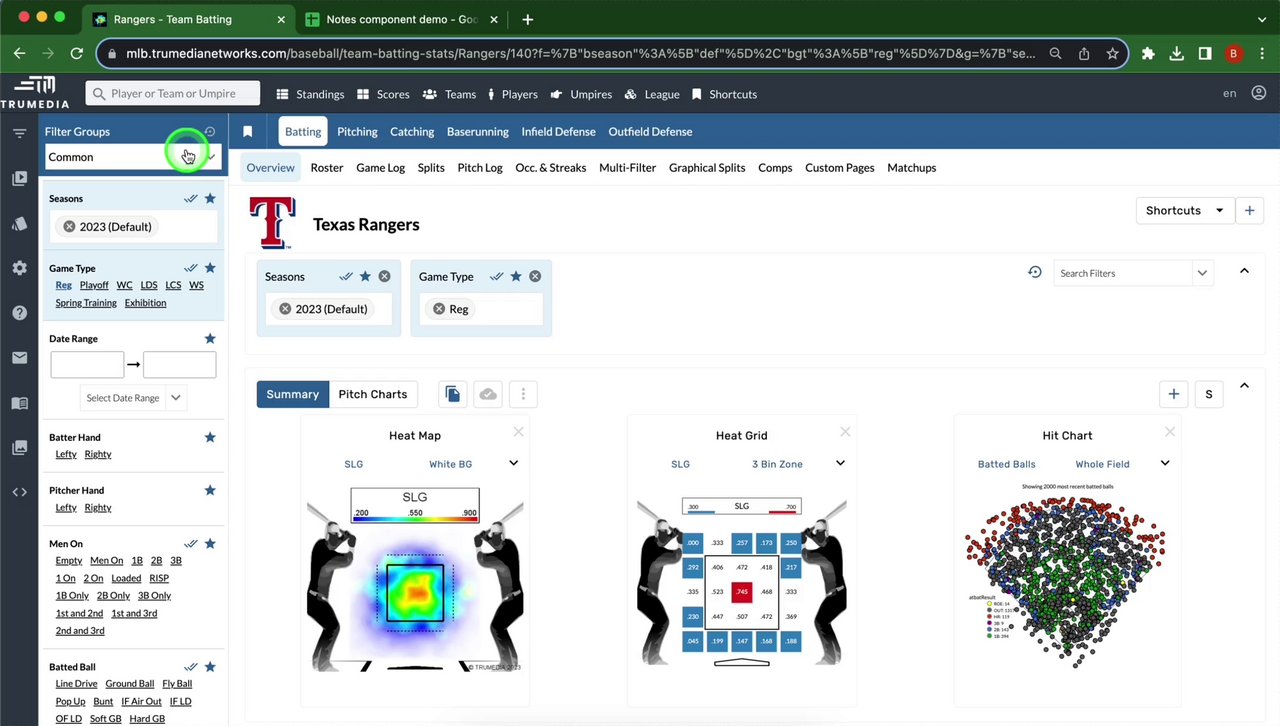Open the filter list icon in left sidebar
Viewport: 1280px width, 726px height.
coord(19,133)
